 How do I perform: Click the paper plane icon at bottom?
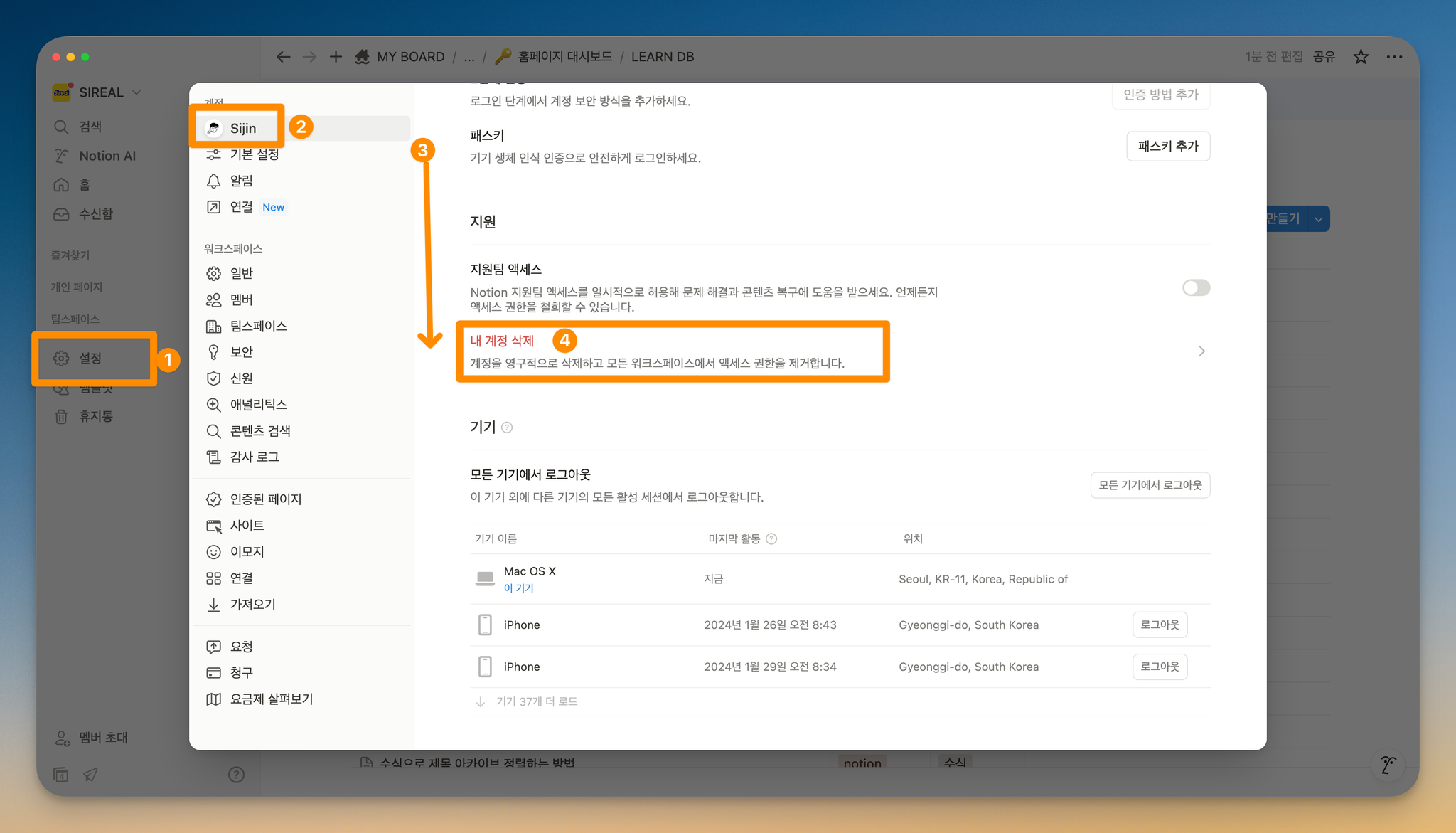pos(90,775)
